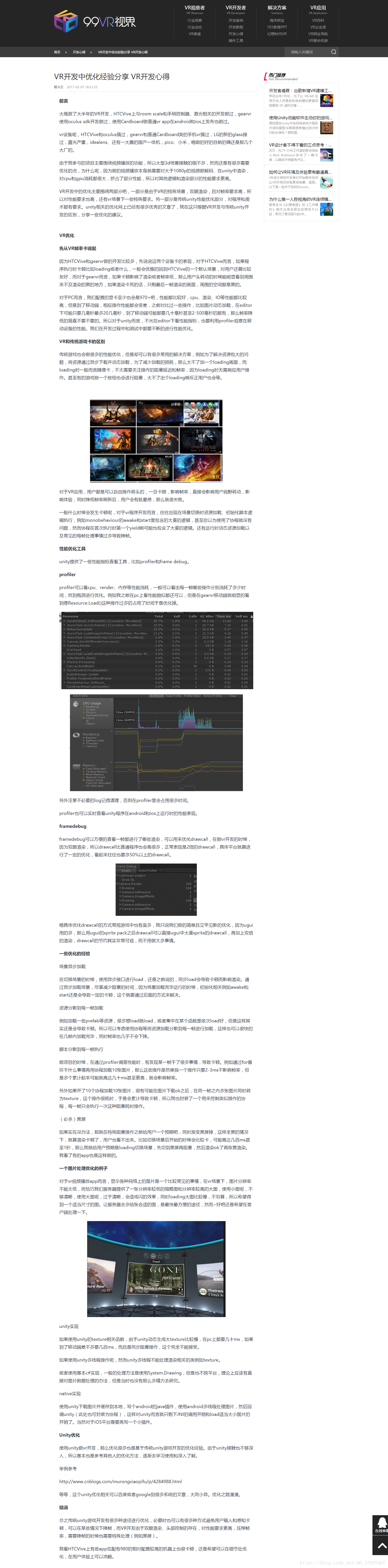Open recommended article 使用Unity动画软件生动你的游戏

(x=300, y=118)
